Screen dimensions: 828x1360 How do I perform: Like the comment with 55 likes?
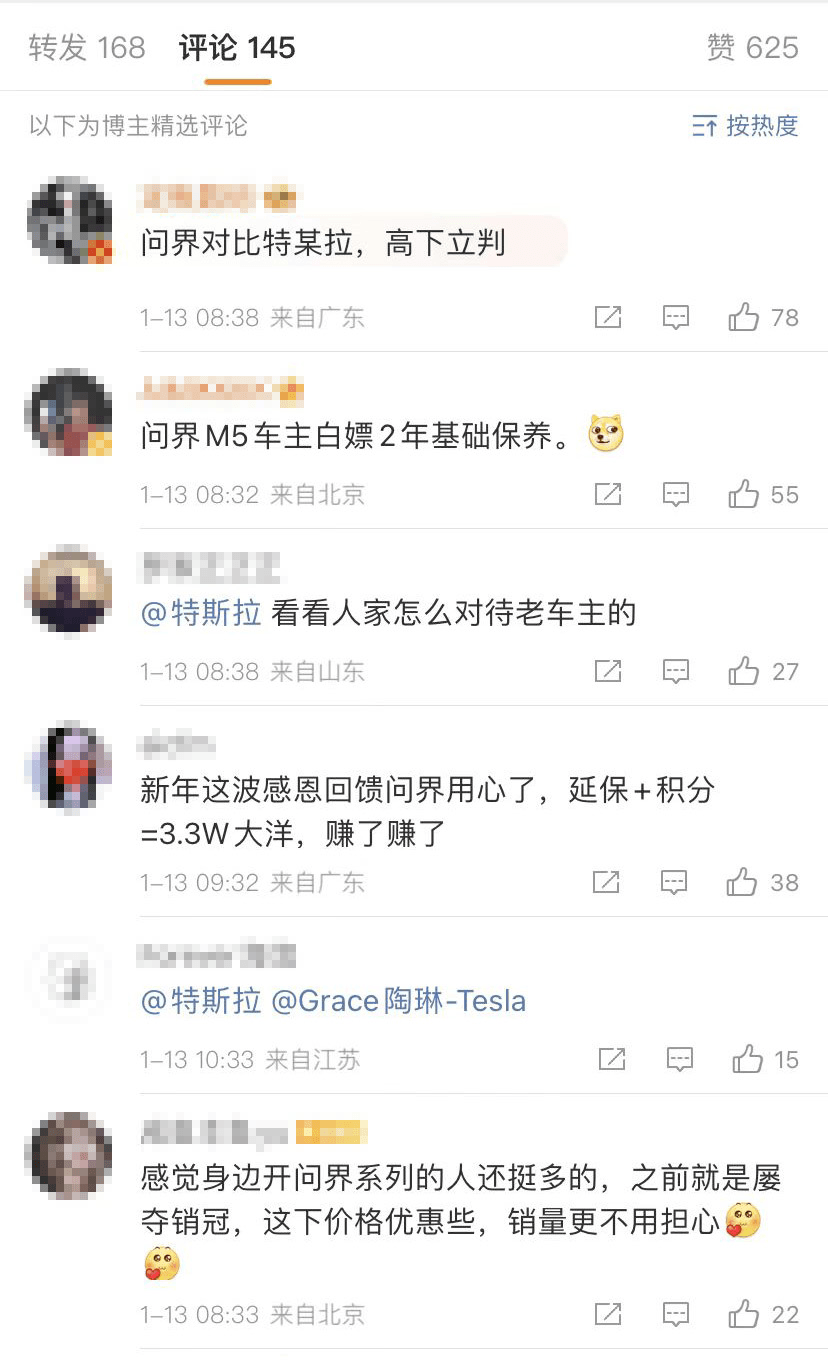(744, 493)
